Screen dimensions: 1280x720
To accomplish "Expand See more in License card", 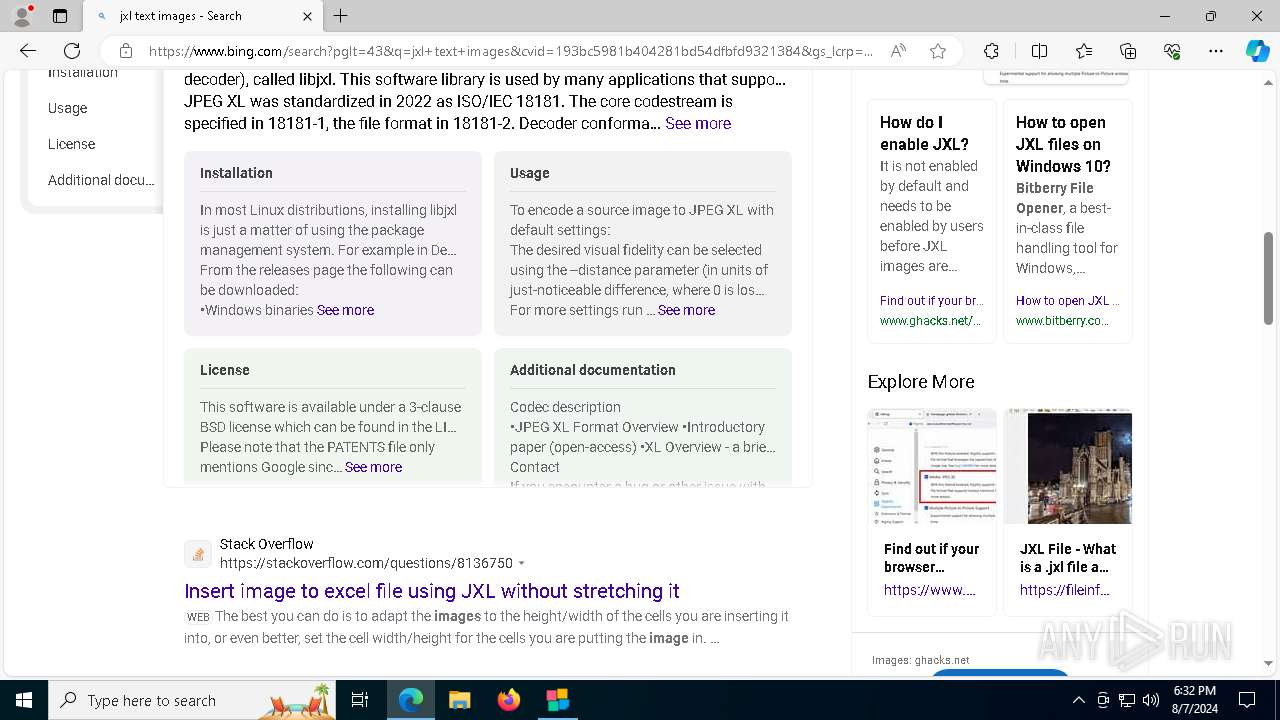I will coord(373,467).
